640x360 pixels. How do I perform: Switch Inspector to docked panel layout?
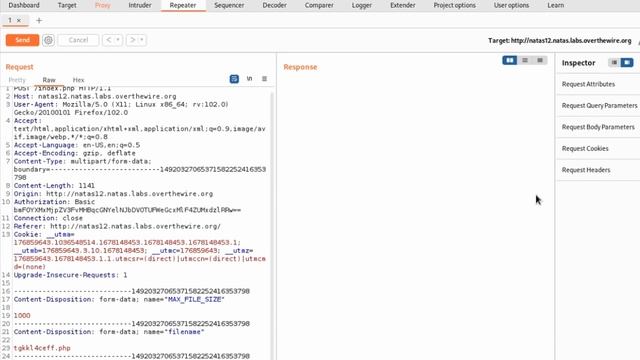[x=627, y=62]
